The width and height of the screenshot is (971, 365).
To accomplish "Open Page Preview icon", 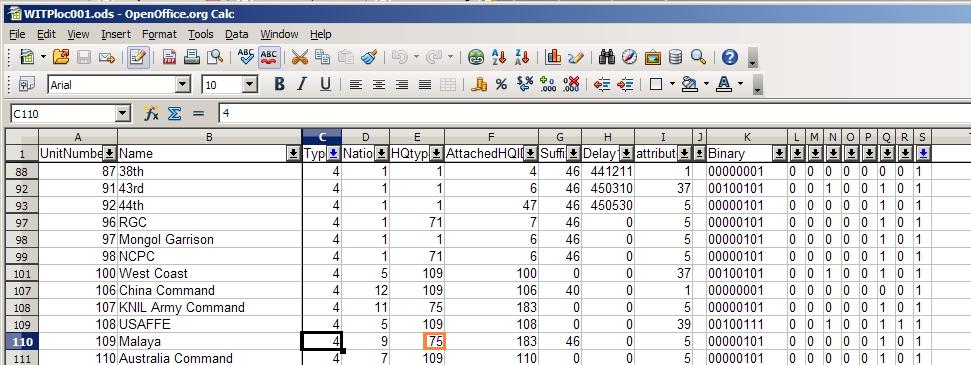I will pyautogui.click(x=214, y=58).
